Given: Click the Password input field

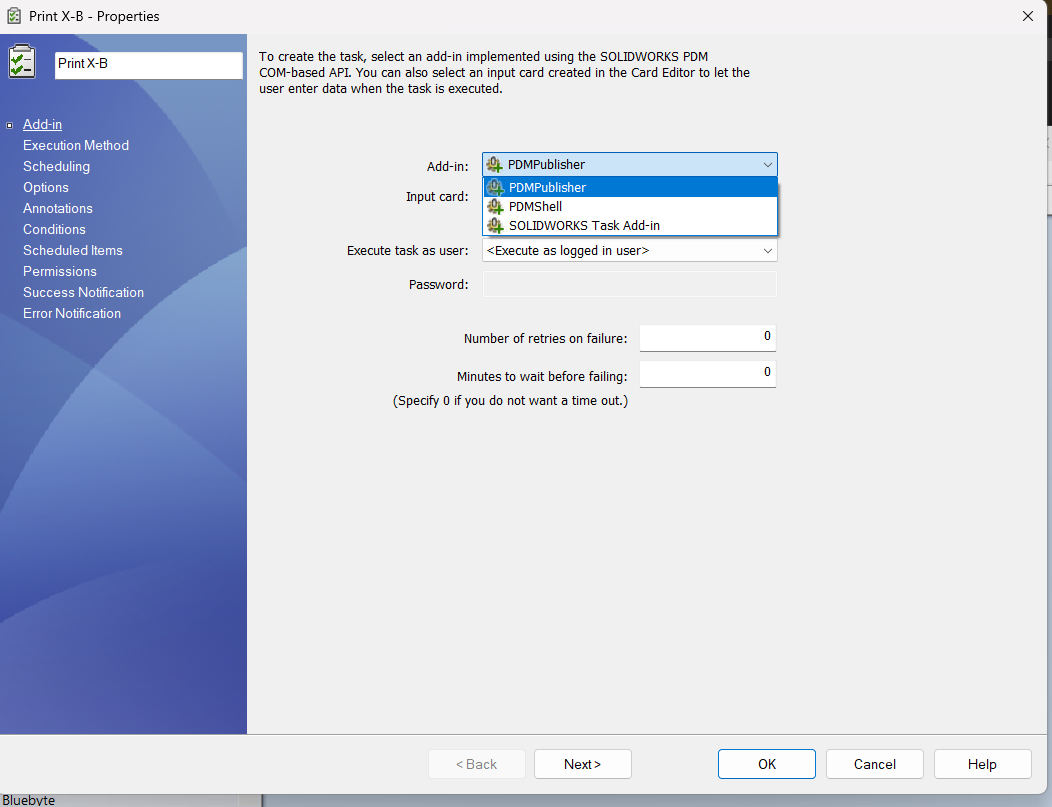Looking at the screenshot, I should pyautogui.click(x=629, y=284).
